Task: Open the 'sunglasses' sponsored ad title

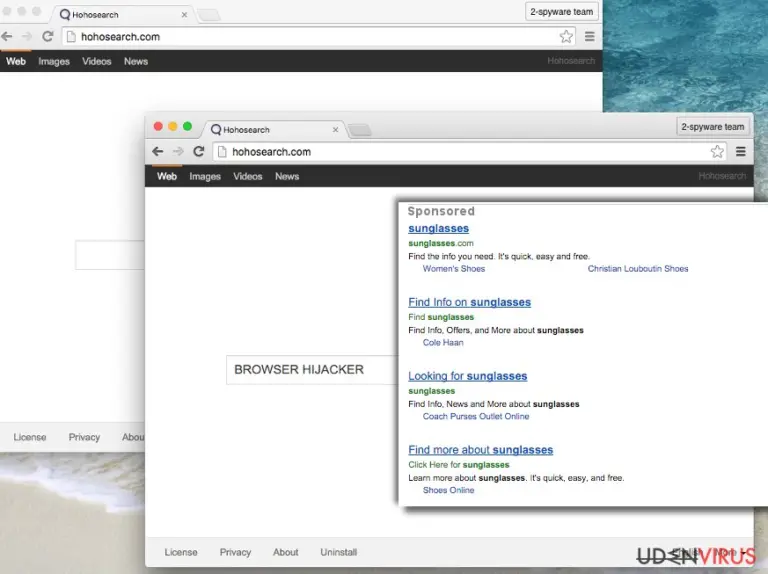Action: pos(438,229)
